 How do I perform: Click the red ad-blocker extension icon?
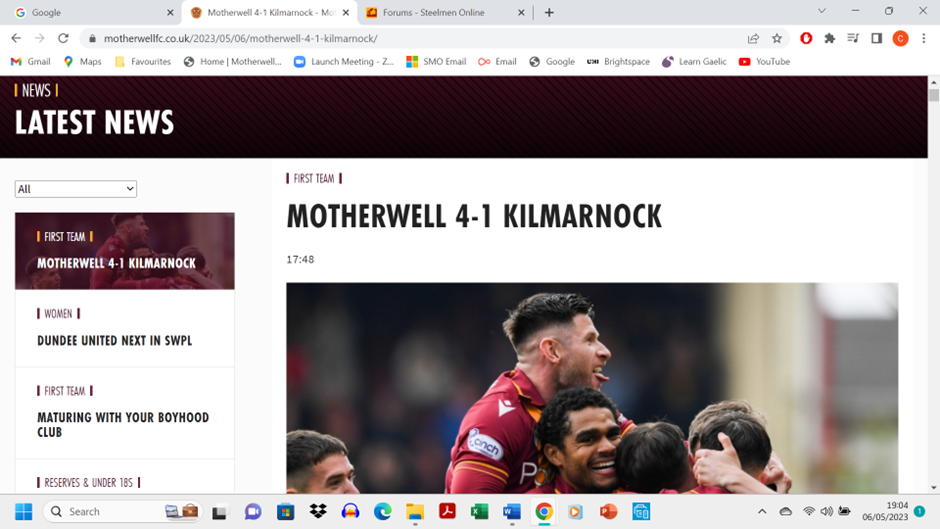coord(806,38)
